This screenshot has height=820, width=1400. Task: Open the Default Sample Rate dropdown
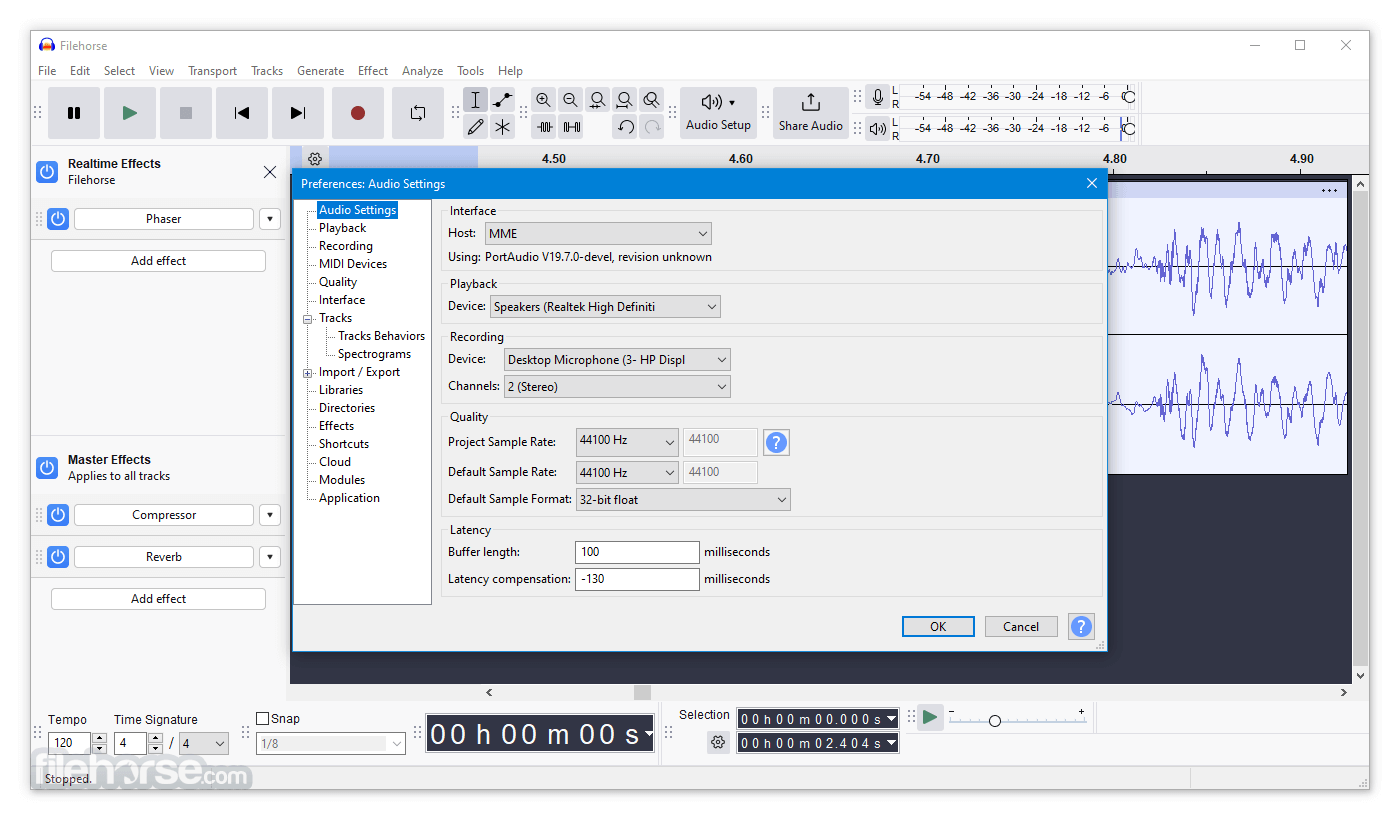tap(628, 472)
